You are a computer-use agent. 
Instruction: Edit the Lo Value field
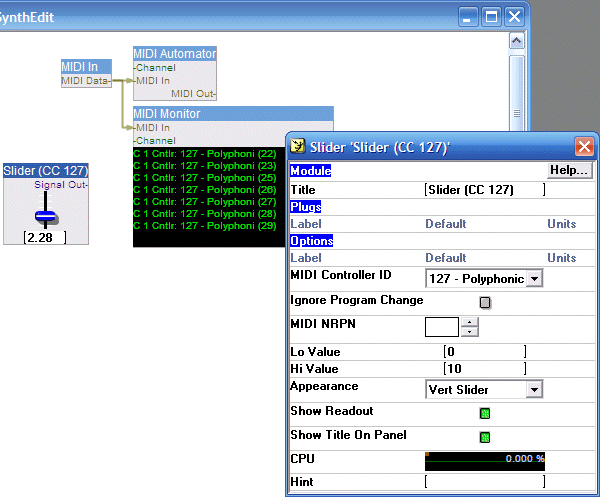click(x=485, y=351)
